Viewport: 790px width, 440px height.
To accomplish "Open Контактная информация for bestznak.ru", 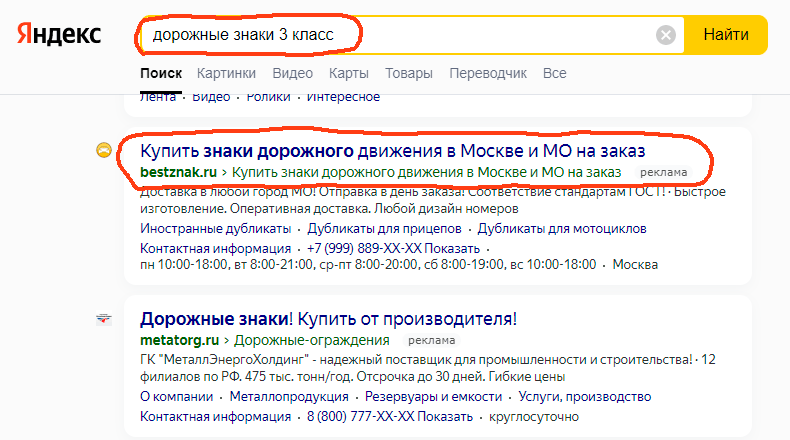I will click(216, 248).
